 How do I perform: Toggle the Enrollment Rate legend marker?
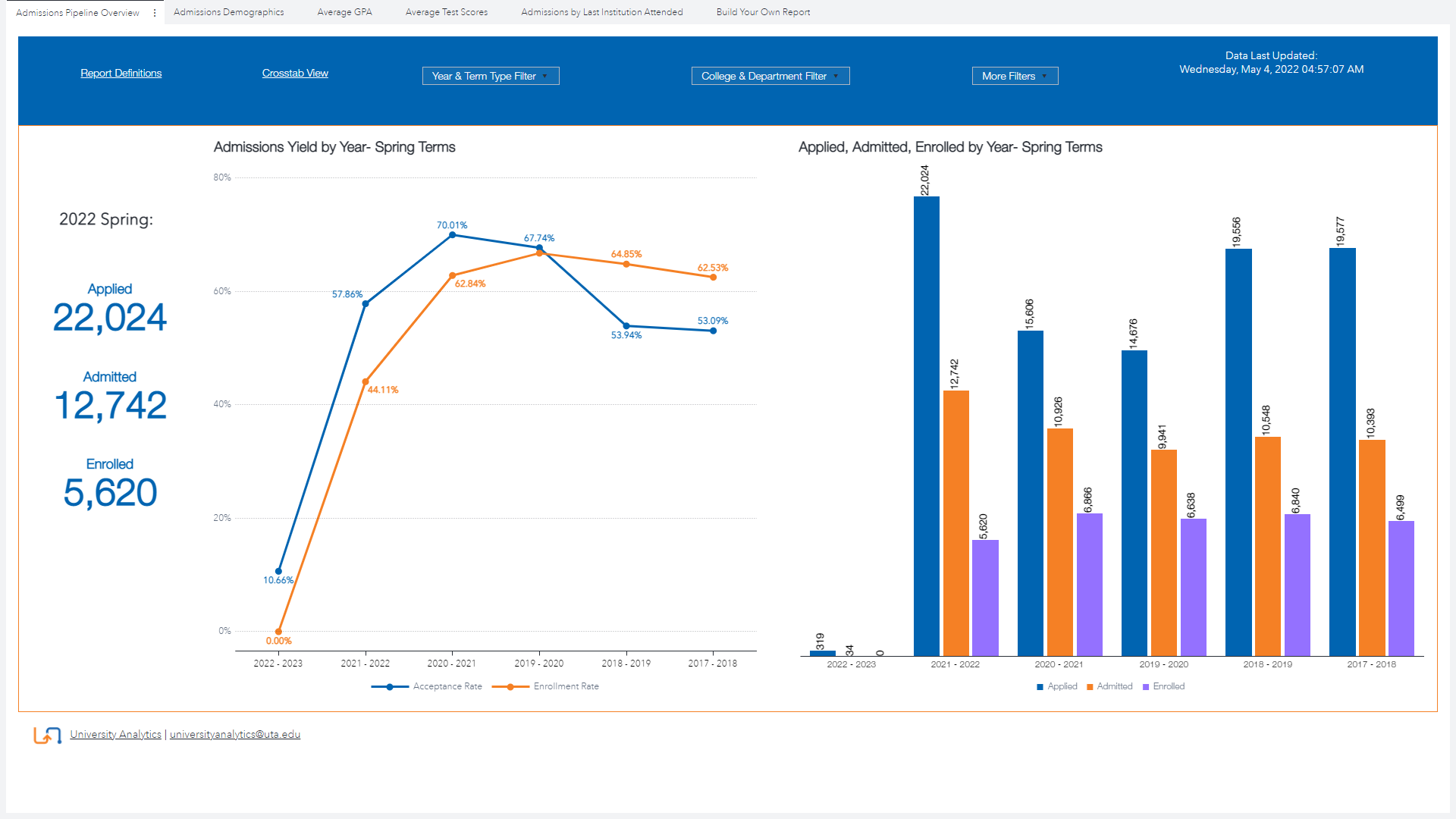point(510,687)
